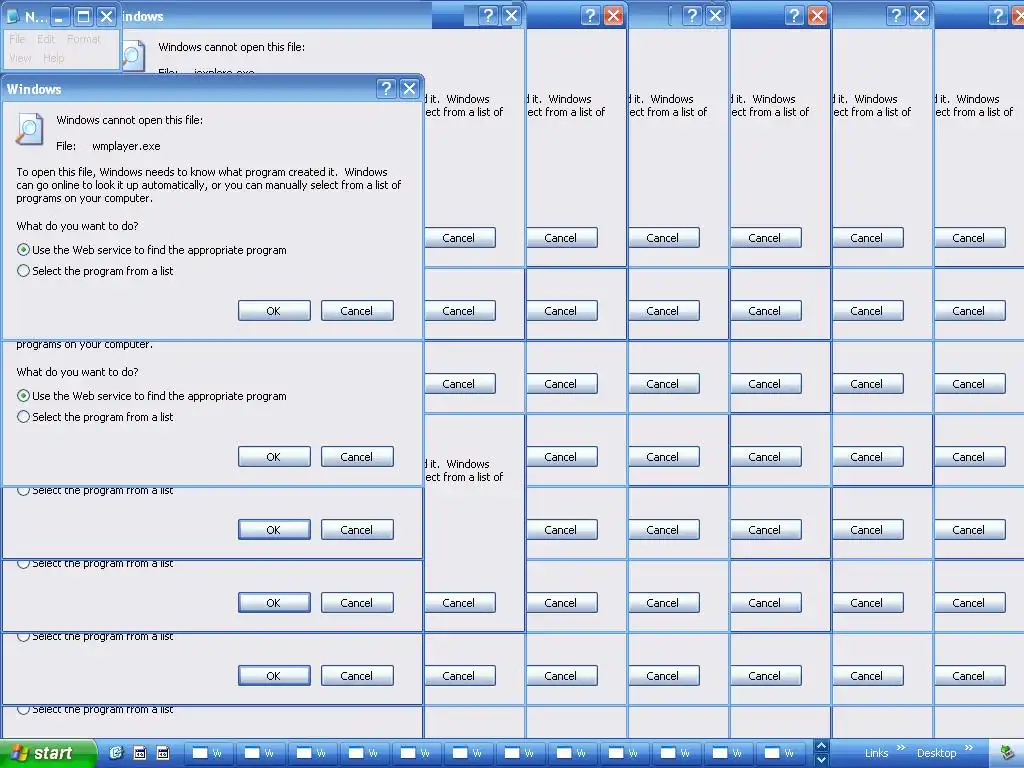This screenshot has height=768, width=1024.
Task: Click the 'What do you want to do?' text in wmplayer.exe dialog
Action: (77, 226)
